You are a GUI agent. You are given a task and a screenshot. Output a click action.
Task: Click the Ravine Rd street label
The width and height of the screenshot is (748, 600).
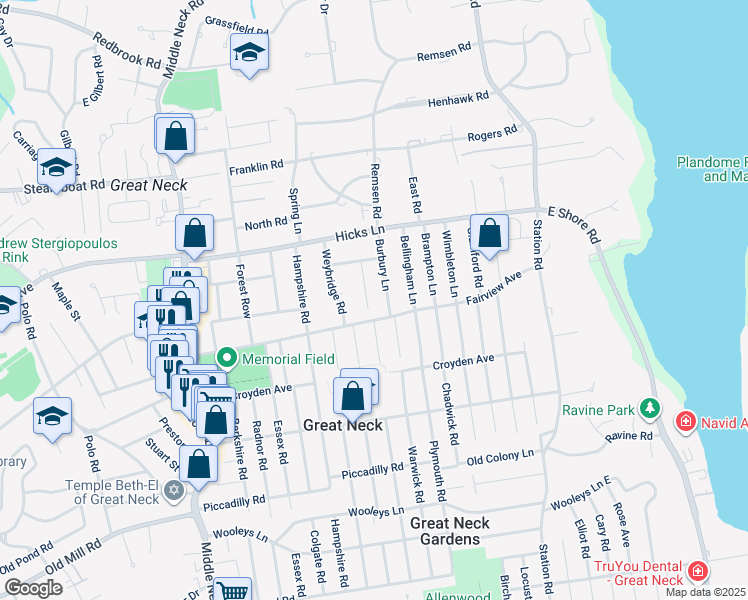[x=629, y=436]
